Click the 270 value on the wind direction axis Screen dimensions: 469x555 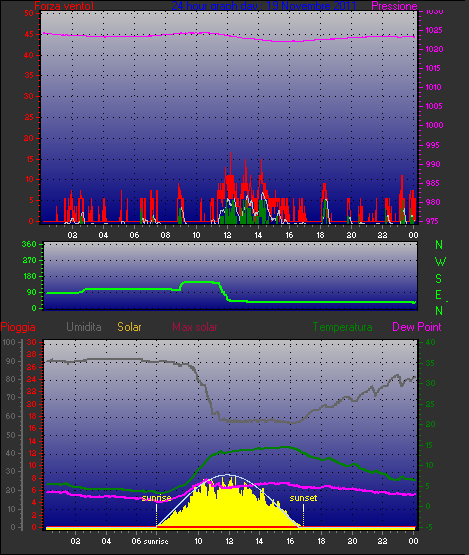[29, 260]
